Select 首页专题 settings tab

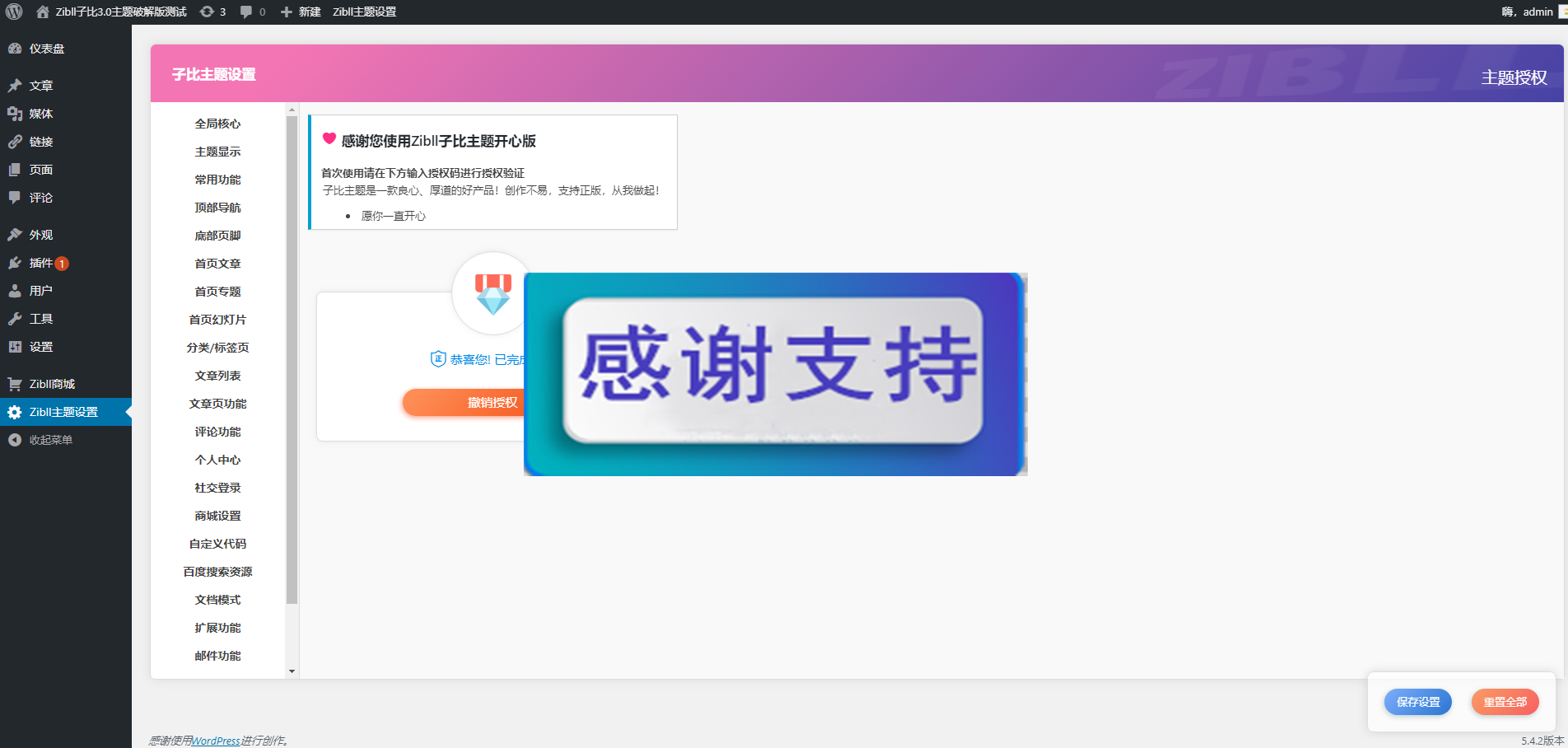[x=217, y=292]
